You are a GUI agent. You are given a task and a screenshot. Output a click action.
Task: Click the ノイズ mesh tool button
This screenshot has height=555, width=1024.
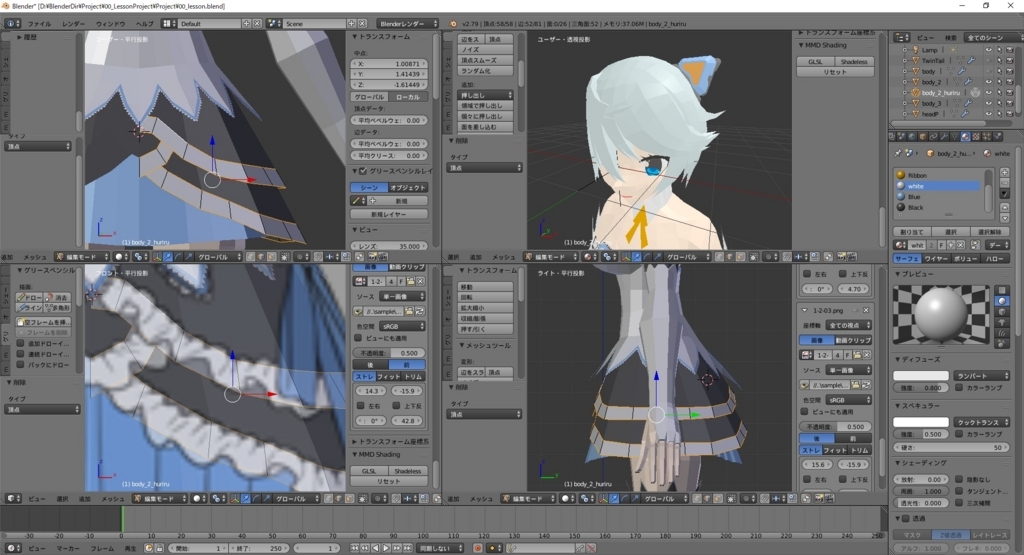tap(485, 50)
